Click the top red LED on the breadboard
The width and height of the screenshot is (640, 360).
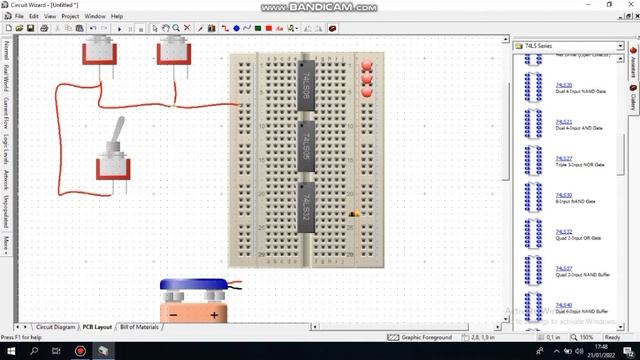pos(367,65)
